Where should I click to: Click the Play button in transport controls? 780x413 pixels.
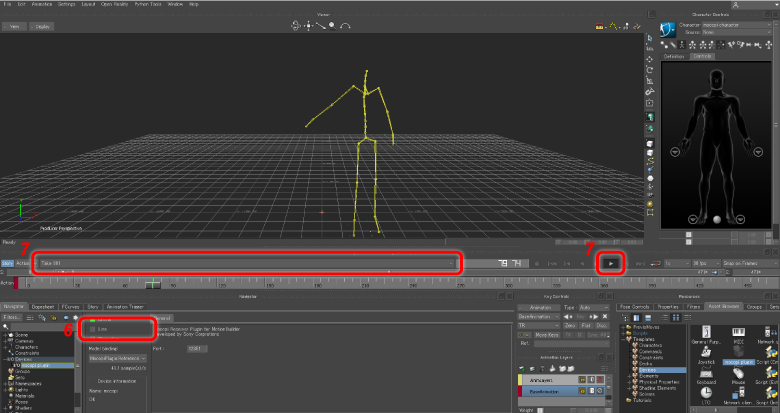click(x=610, y=263)
